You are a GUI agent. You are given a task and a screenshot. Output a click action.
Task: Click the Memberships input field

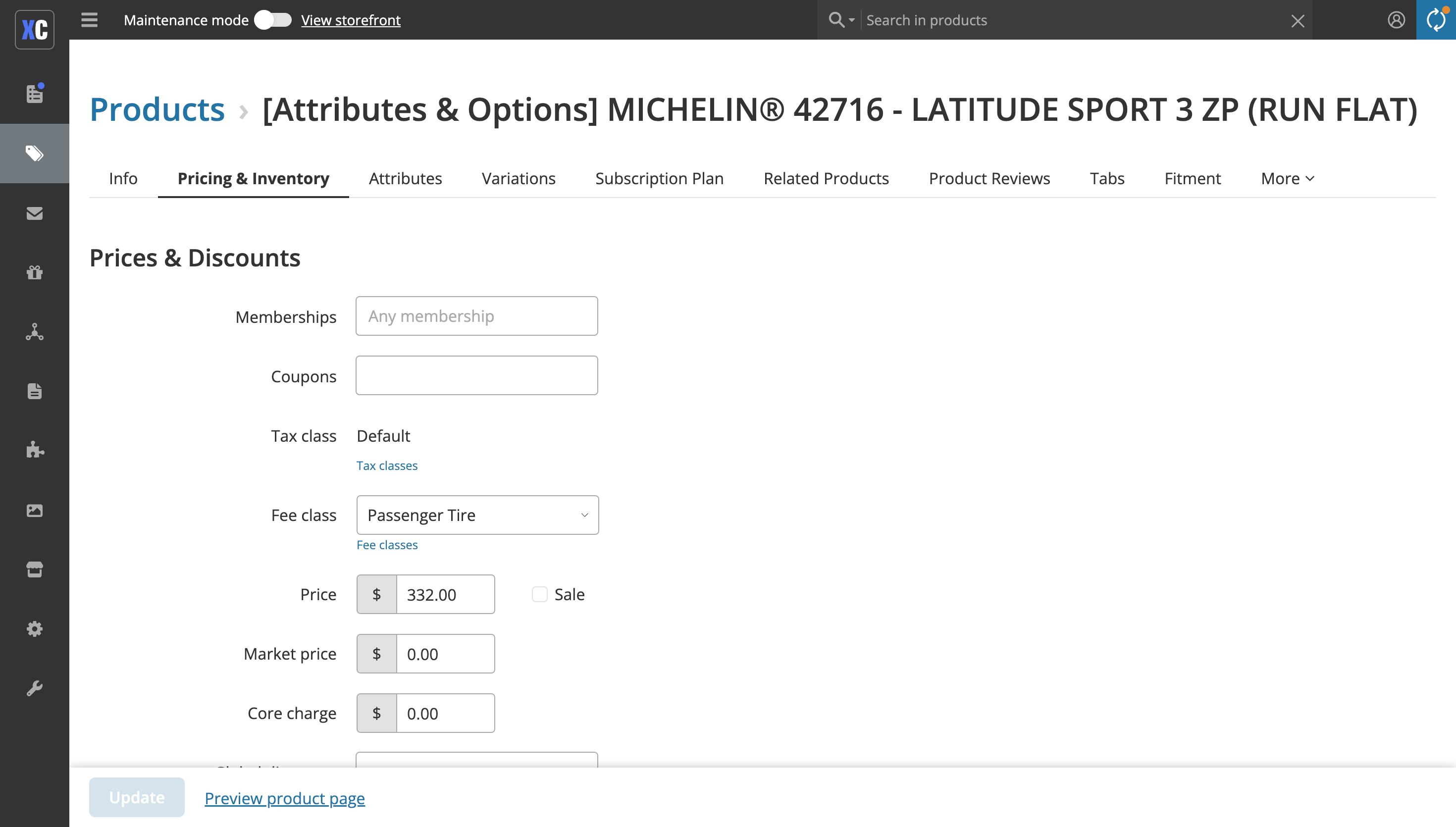tap(476, 316)
